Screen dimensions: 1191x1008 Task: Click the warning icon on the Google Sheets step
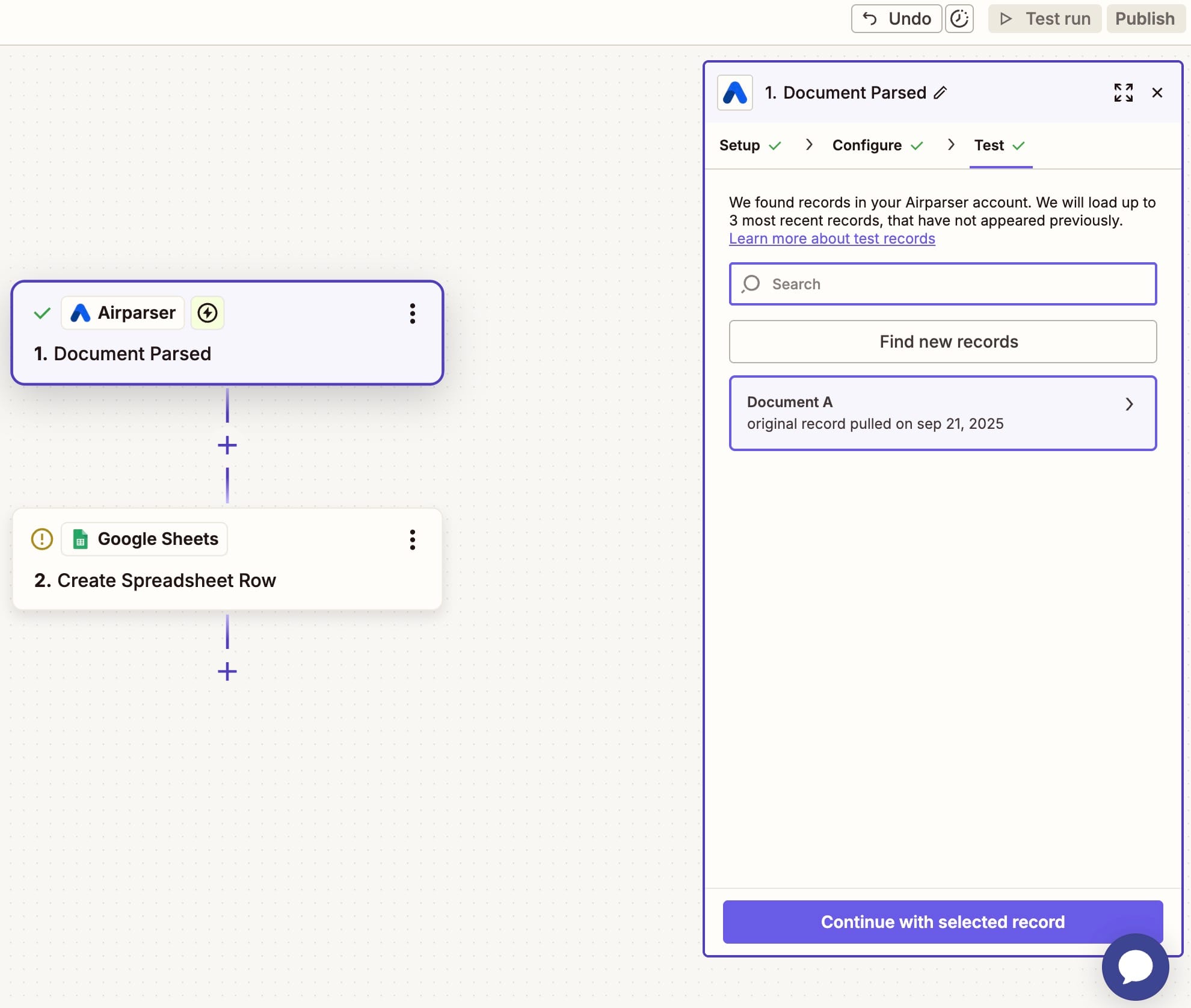pyautogui.click(x=42, y=539)
